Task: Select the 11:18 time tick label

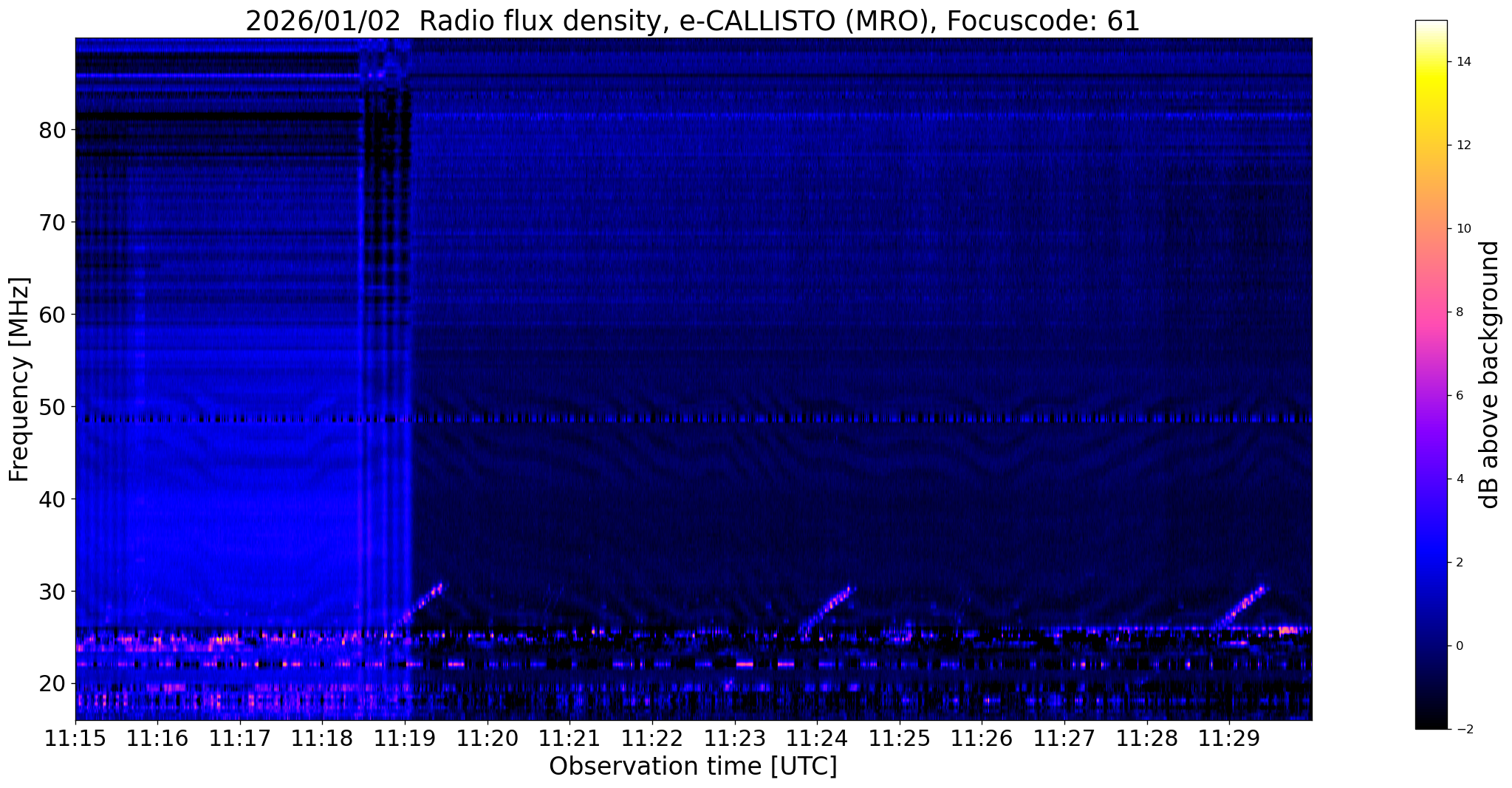Action: (322, 738)
